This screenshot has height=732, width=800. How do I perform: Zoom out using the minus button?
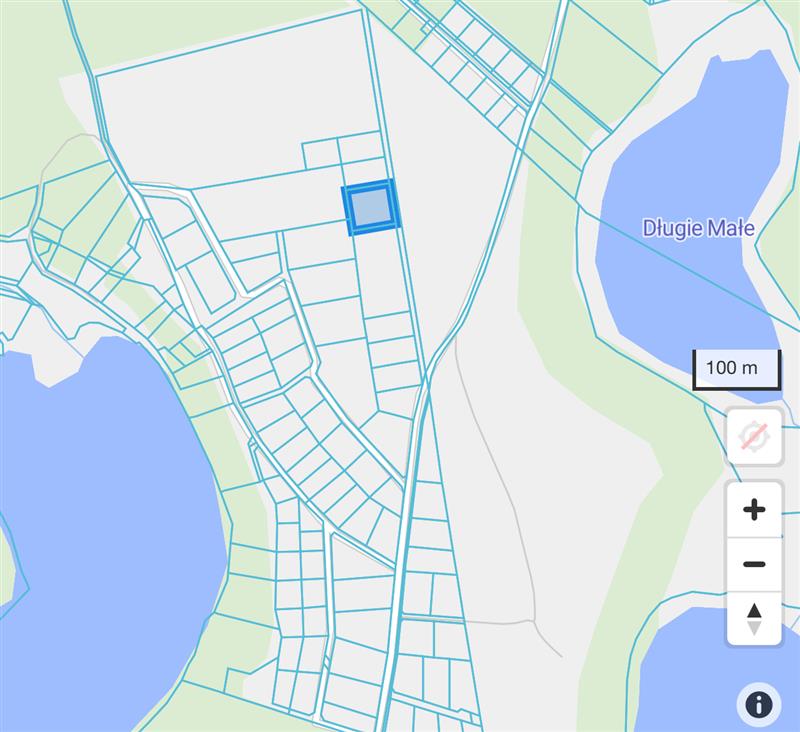pyautogui.click(x=754, y=564)
